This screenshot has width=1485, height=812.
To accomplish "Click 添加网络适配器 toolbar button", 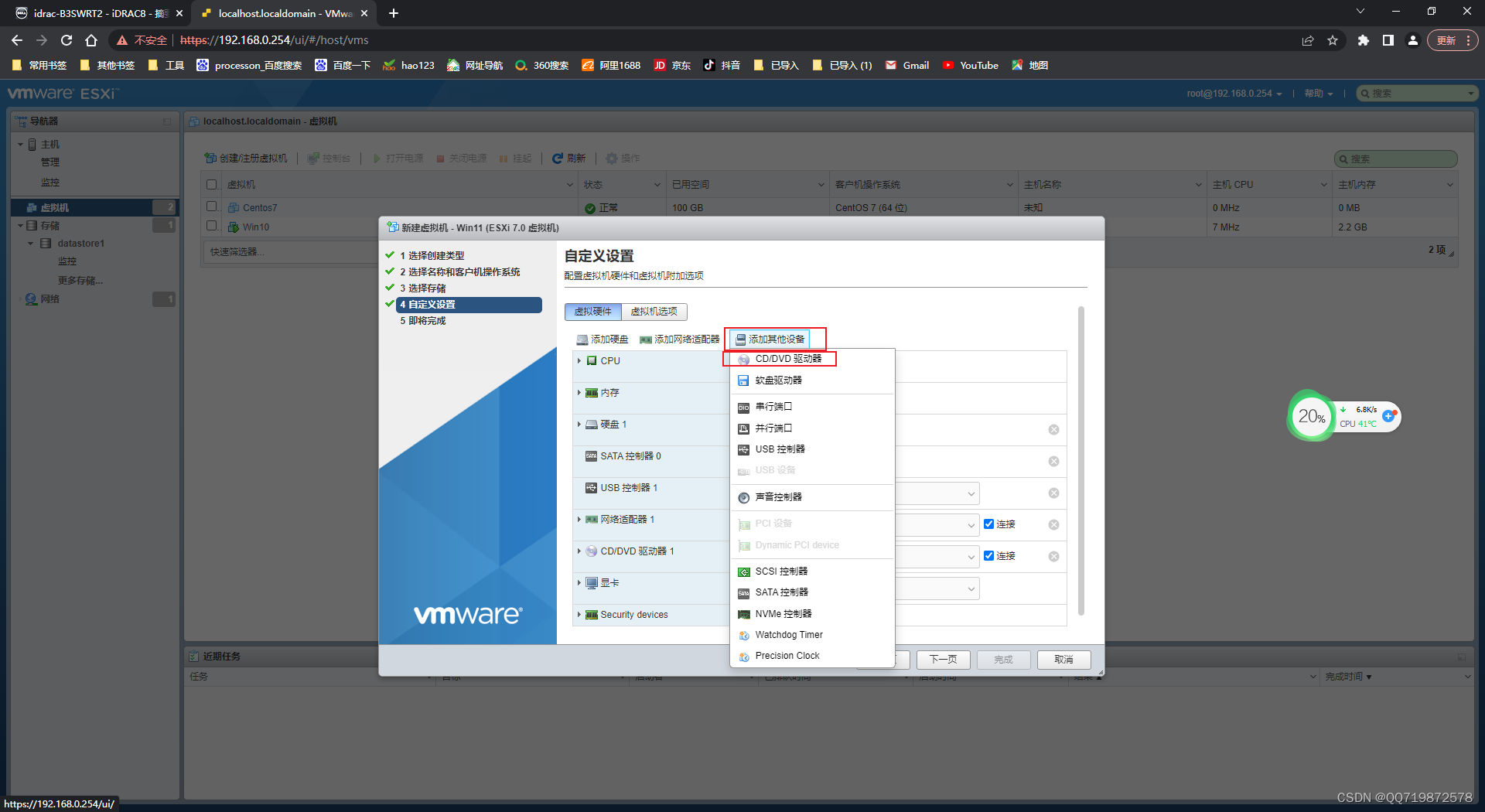I will coord(679,339).
